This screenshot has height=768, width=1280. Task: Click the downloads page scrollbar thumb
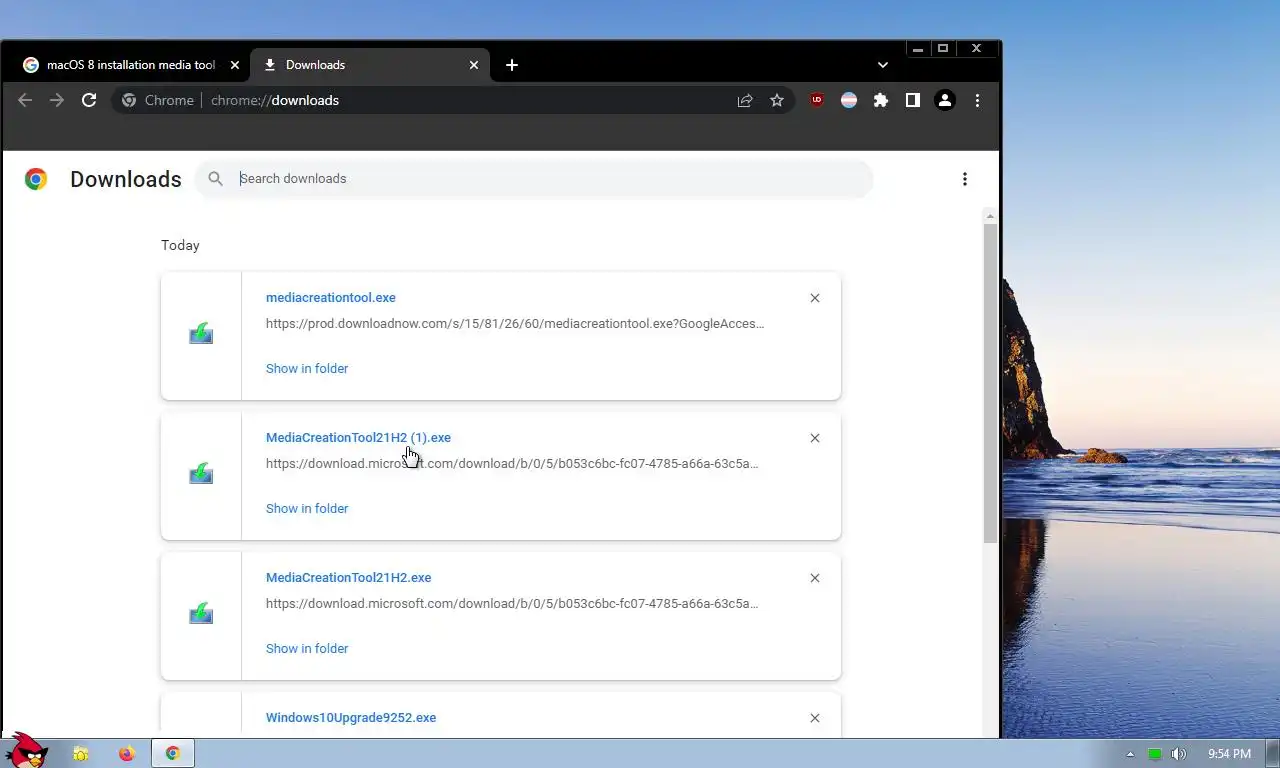tap(990, 383)
